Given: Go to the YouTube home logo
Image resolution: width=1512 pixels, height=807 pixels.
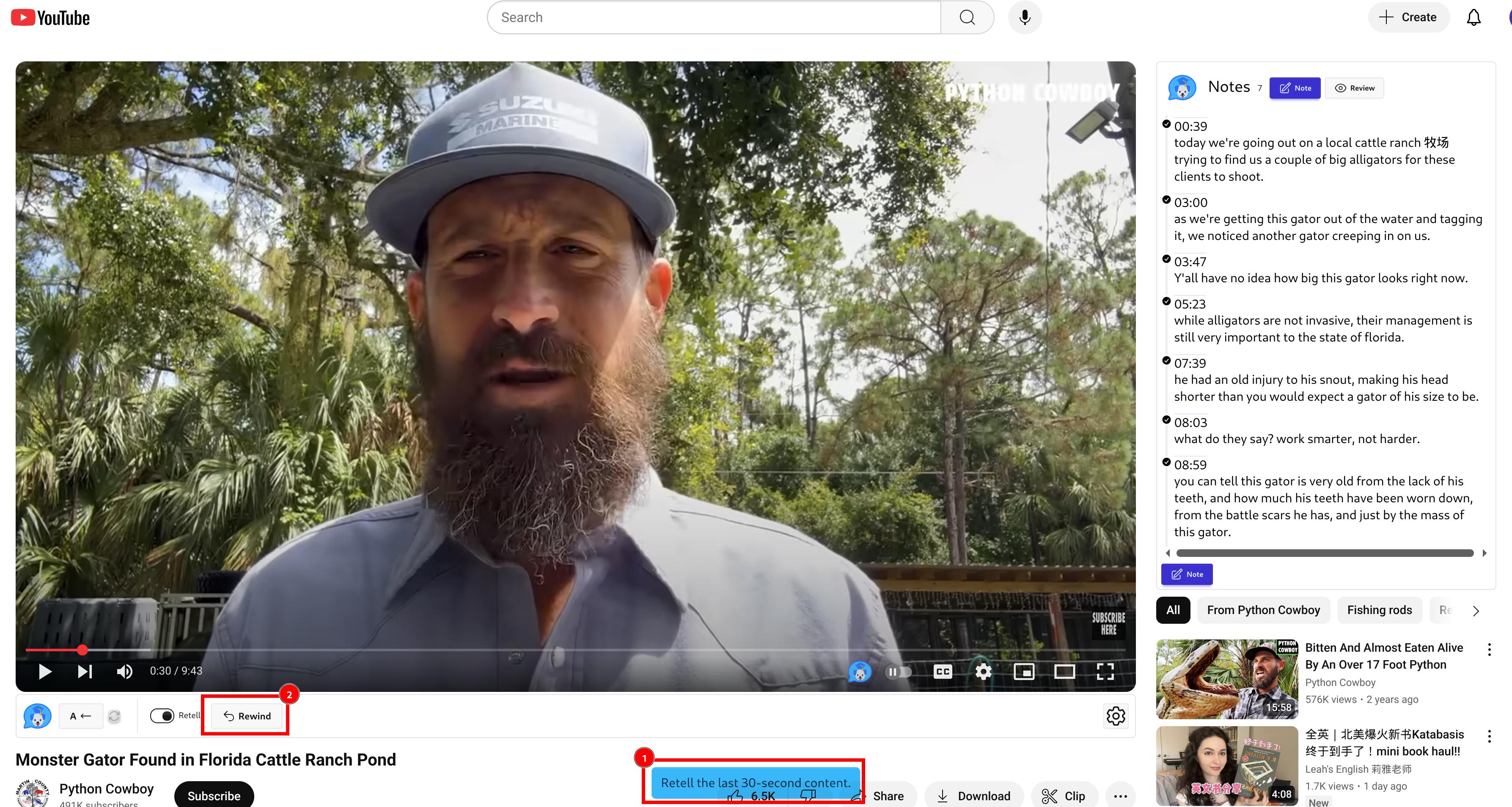Looking at the screenshot, I should click(50, 18).
